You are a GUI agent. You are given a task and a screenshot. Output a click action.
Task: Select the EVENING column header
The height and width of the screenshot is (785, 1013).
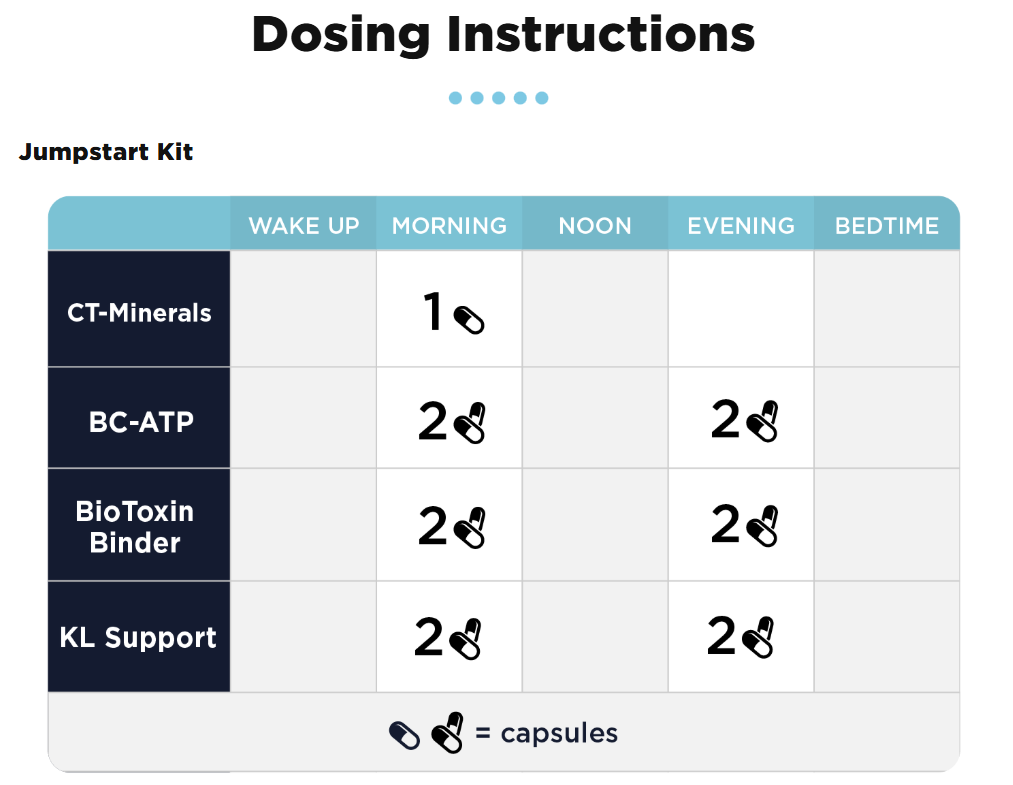pos(741,226)
